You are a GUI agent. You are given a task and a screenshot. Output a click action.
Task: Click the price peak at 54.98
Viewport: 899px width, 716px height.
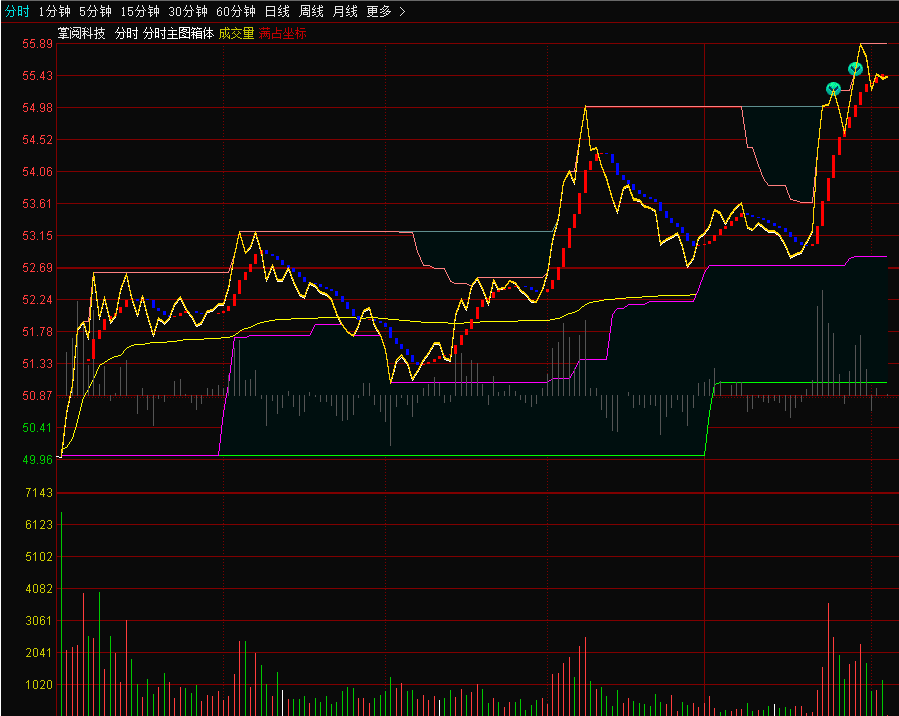pos(585,107)
